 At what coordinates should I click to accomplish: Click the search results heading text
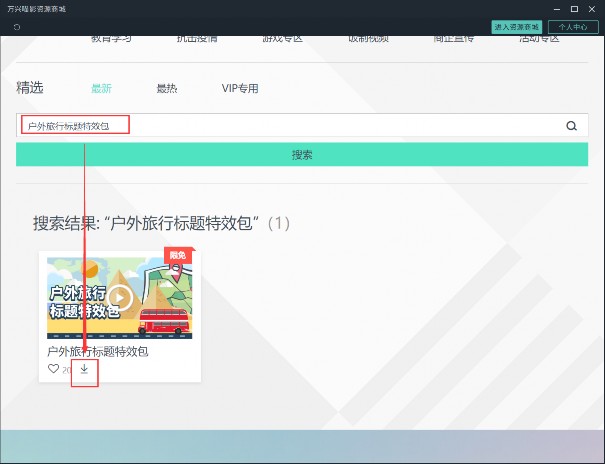161,223
